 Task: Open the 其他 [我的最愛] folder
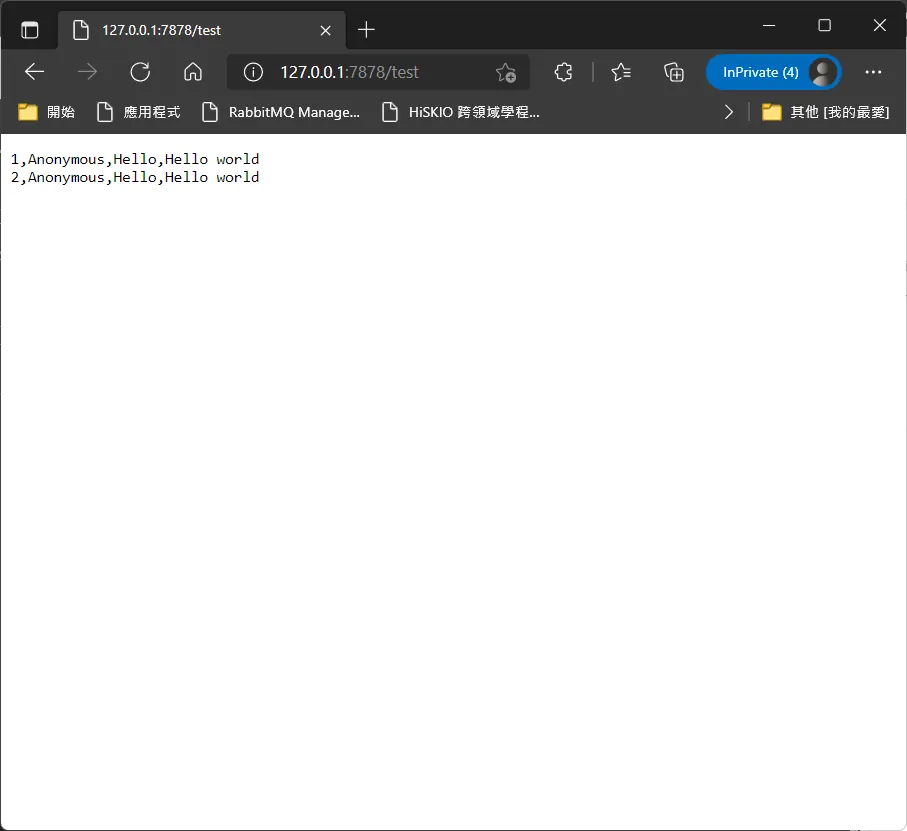[825, 112]
